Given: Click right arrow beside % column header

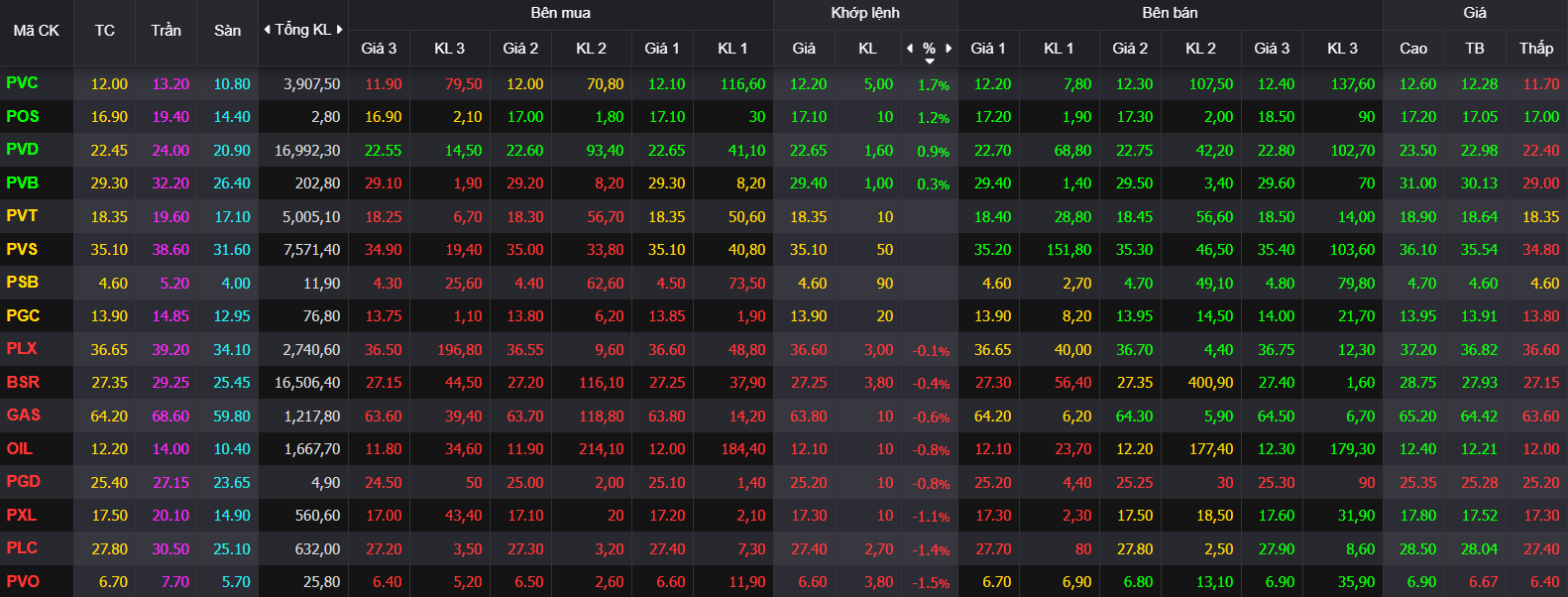Looking at the screenshot, I should [x=949, y=48].
